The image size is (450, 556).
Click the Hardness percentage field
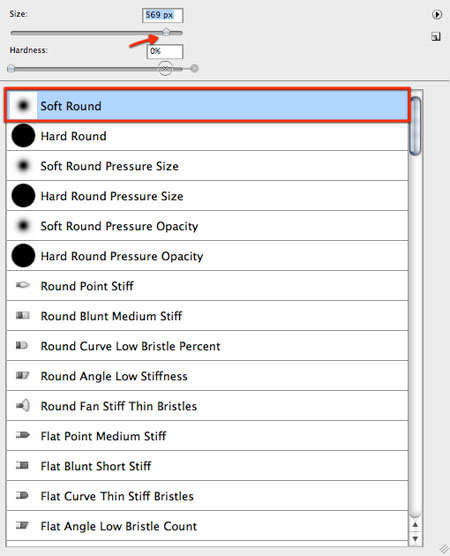(165, 51)
